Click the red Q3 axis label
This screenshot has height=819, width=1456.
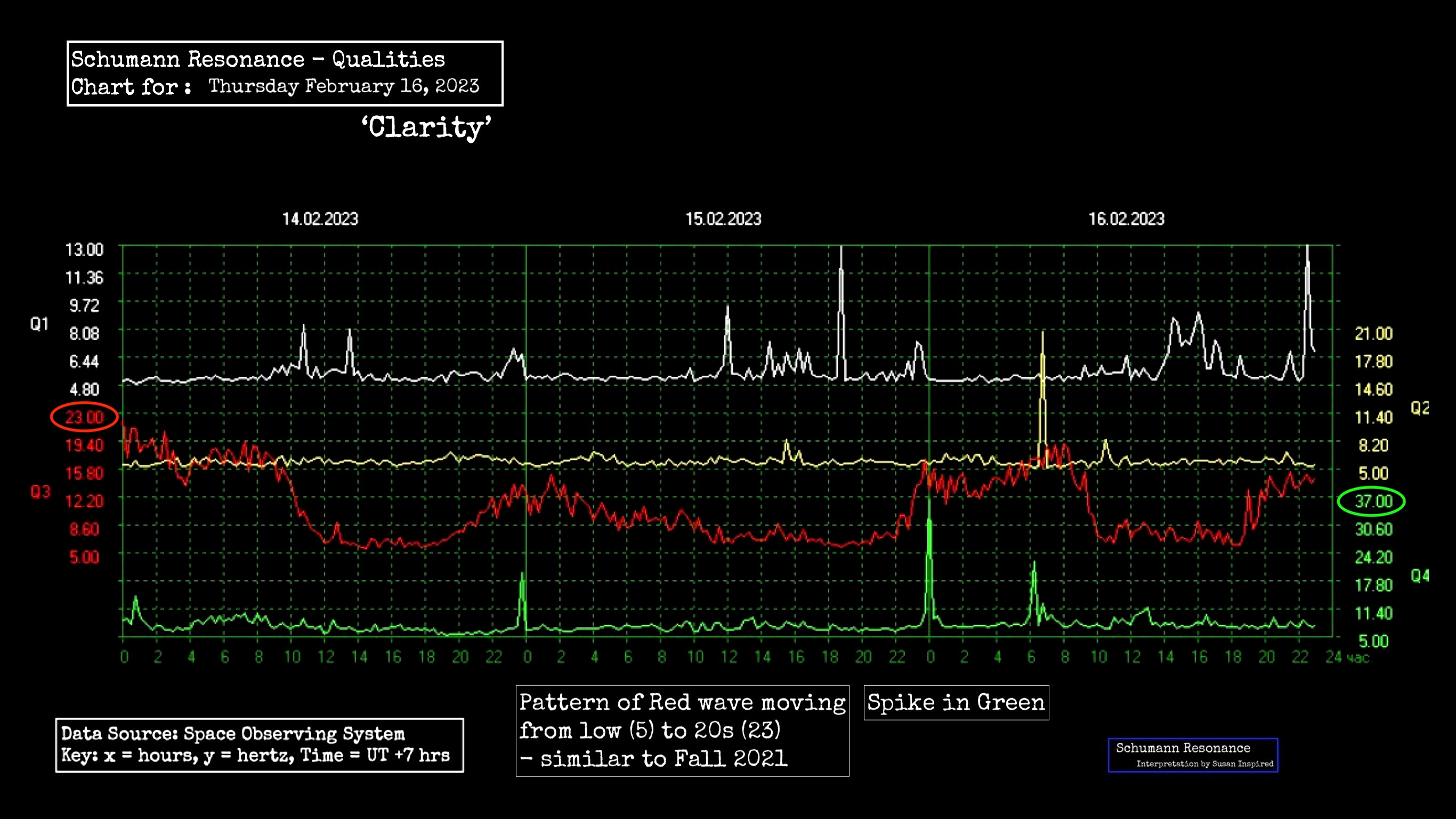(41, 492)
